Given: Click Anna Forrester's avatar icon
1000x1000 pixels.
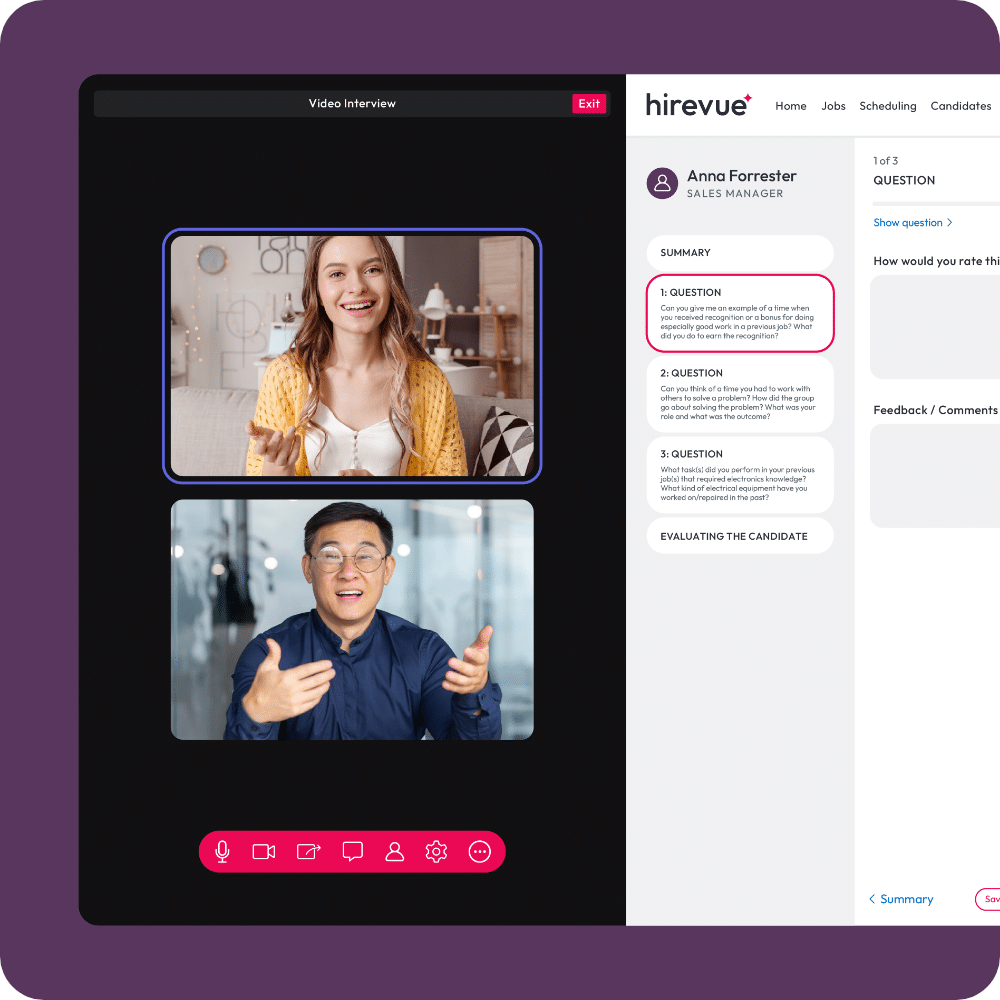Looking at the screenshot, I should coord(662,184).
